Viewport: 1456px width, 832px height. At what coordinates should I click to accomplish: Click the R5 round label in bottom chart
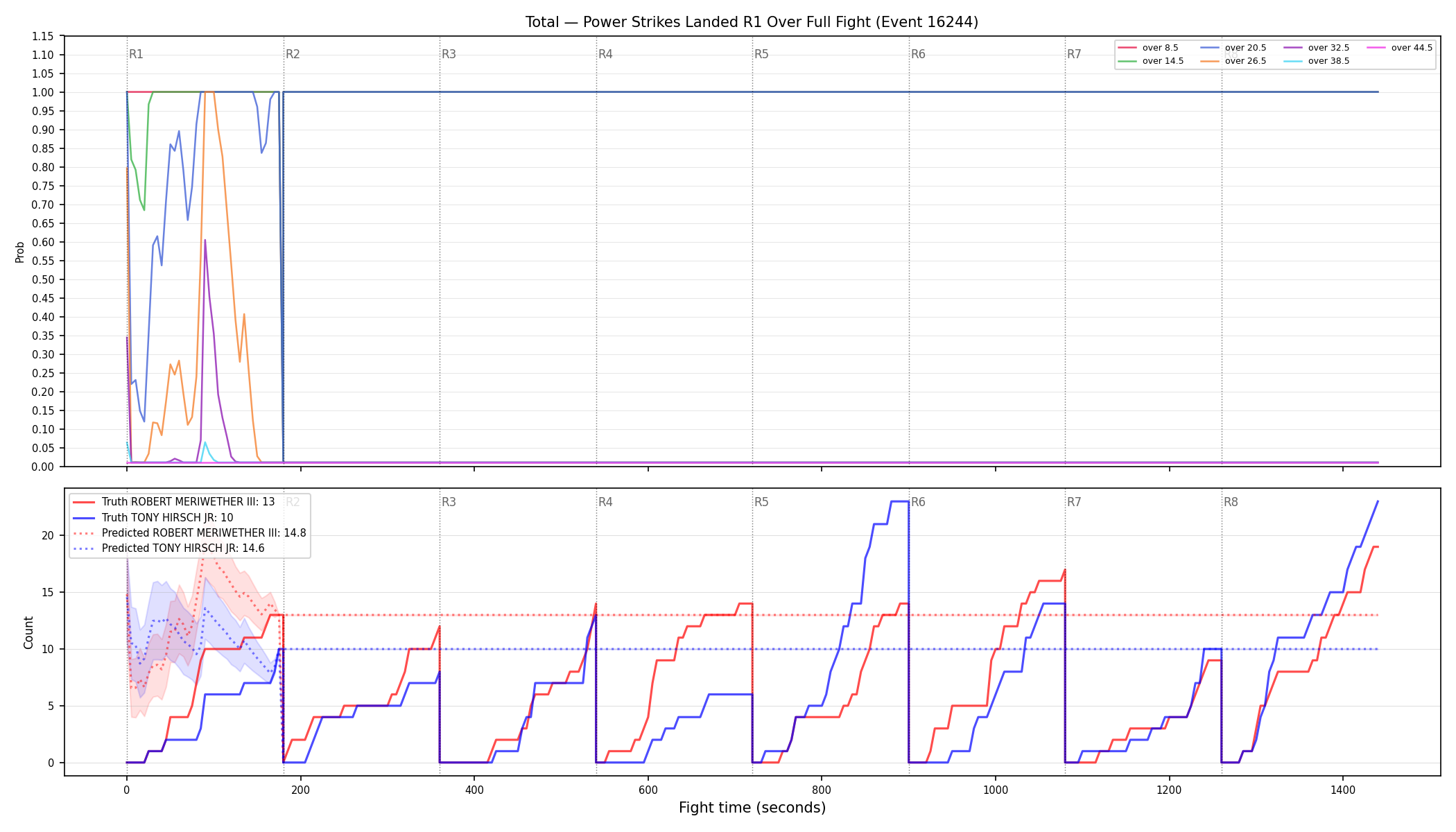(761, 502)
